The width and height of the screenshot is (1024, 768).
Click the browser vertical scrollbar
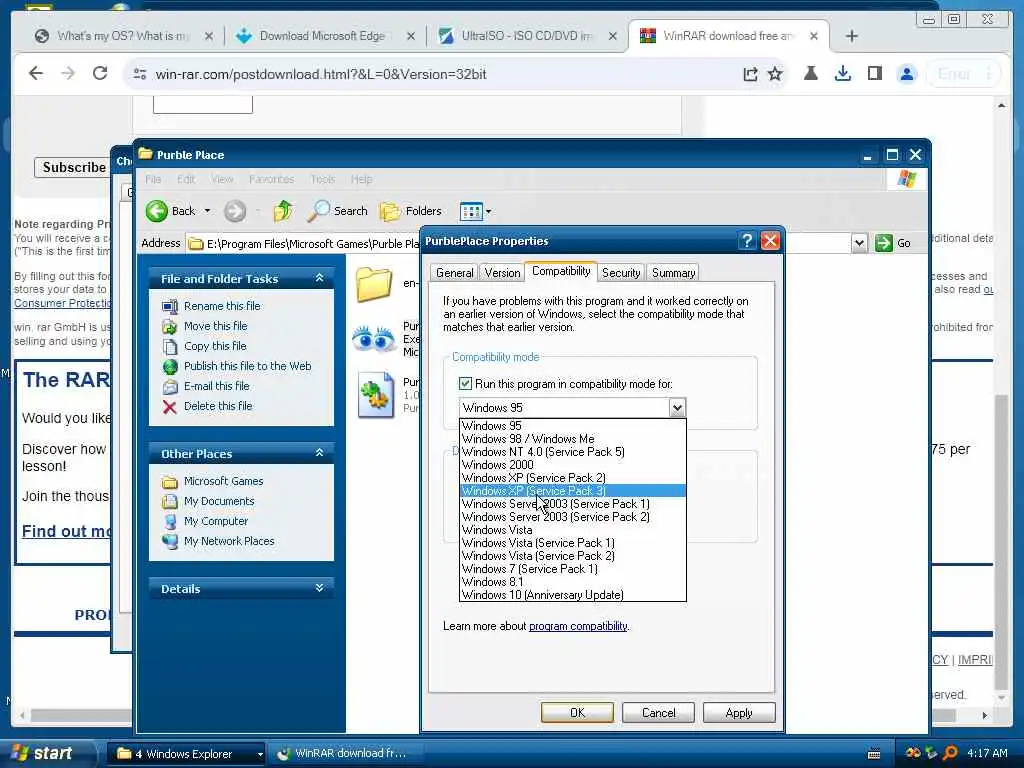[1001, 542]
